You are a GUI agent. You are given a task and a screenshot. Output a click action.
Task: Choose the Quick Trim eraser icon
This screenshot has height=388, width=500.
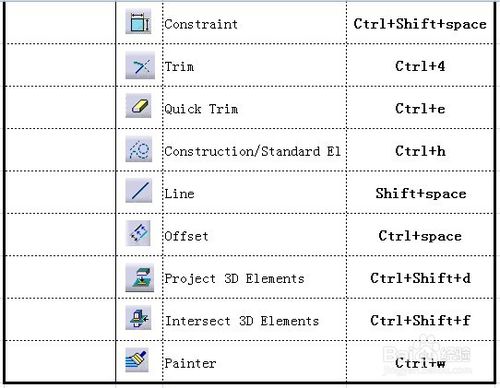coord(138,106)
